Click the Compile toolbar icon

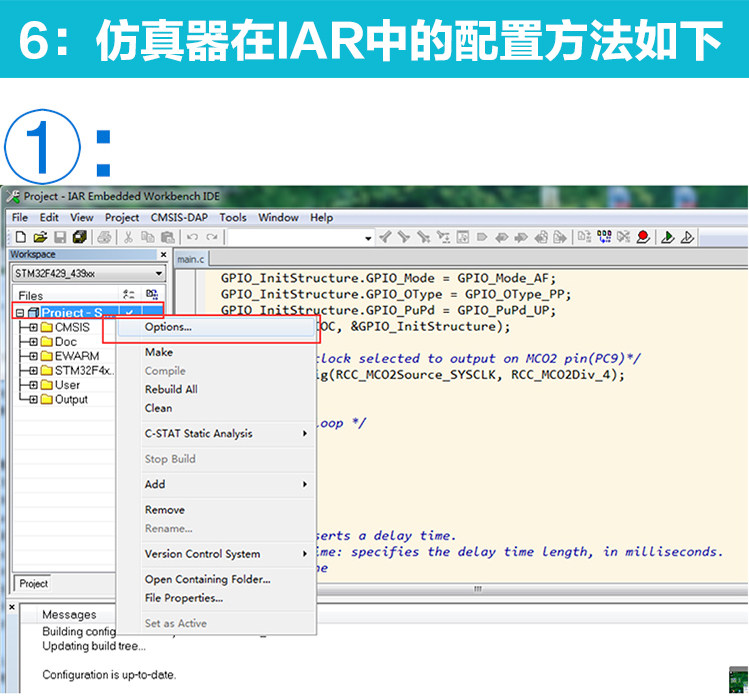pos(584,237)
